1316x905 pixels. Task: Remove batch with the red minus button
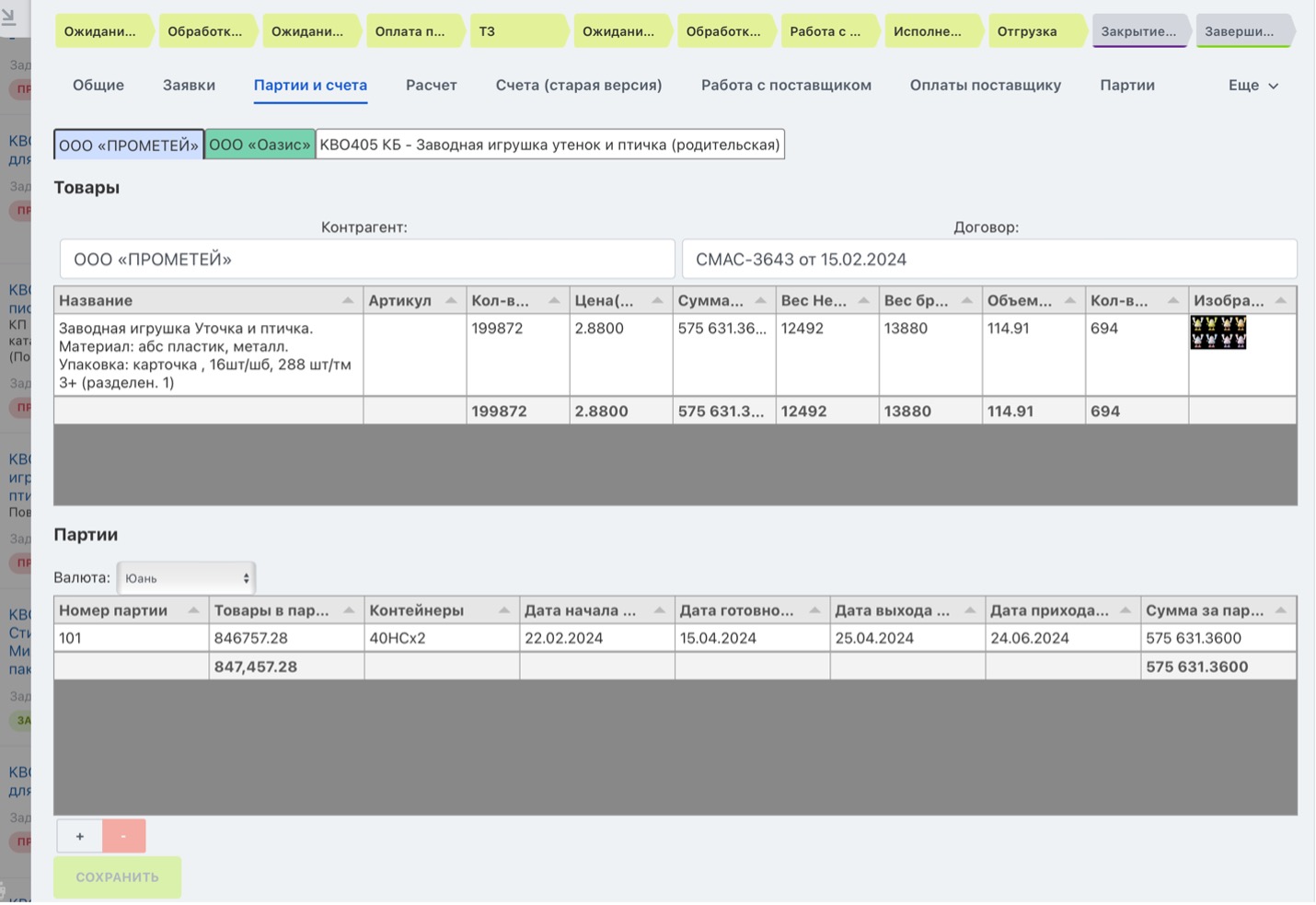click(x=123, y=836)
